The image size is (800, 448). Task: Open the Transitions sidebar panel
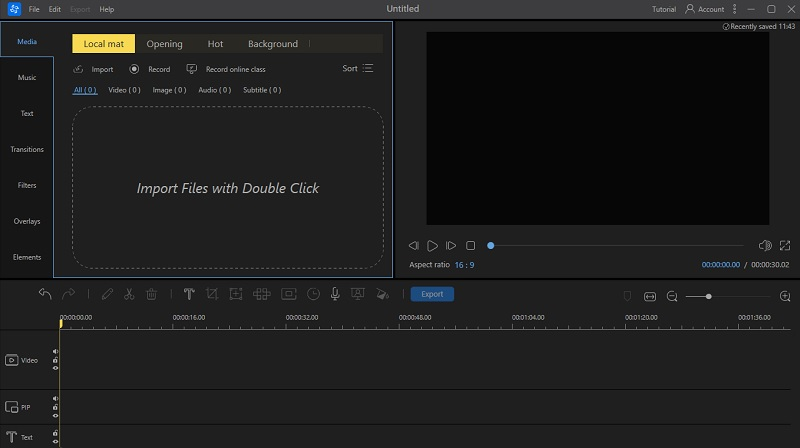(27, 150)
